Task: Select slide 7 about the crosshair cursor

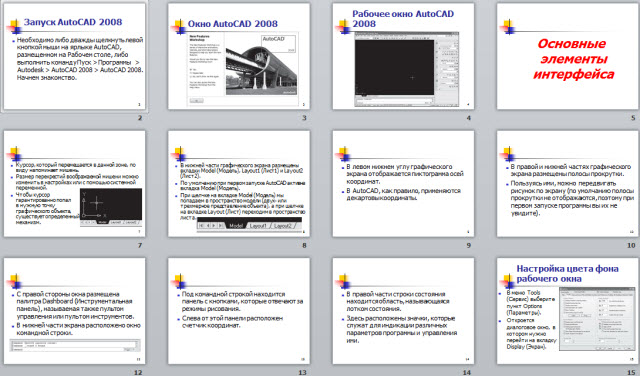Action: pos(74,184)
